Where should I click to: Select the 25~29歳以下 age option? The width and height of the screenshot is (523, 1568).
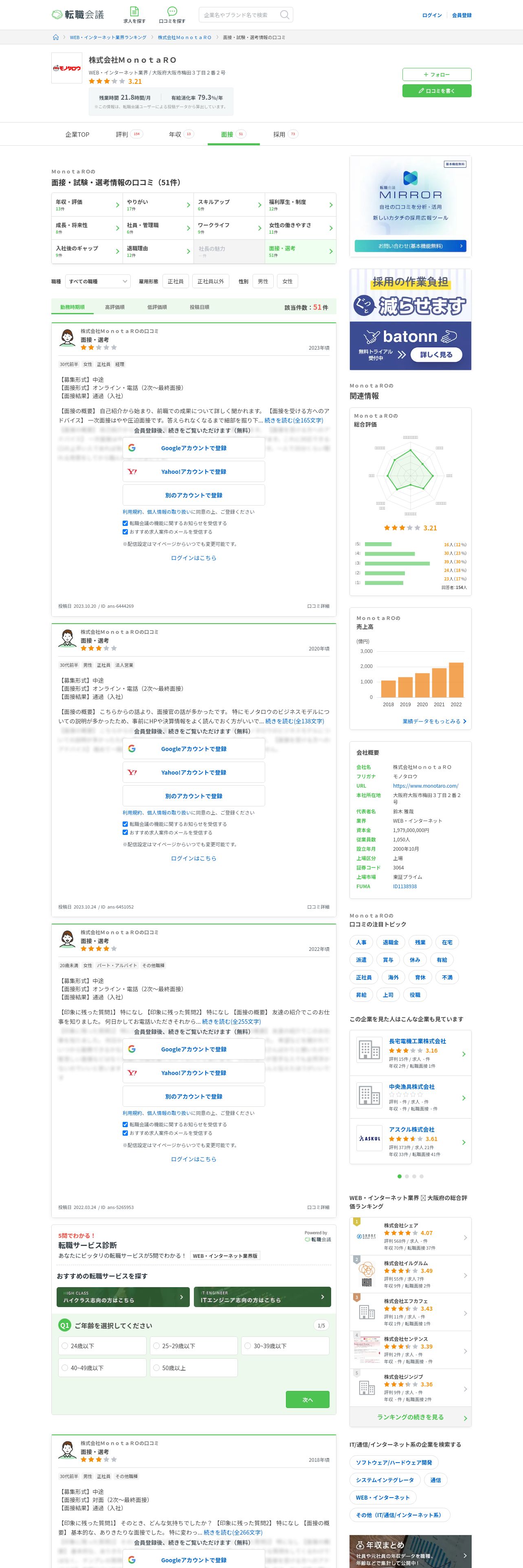193,1346
